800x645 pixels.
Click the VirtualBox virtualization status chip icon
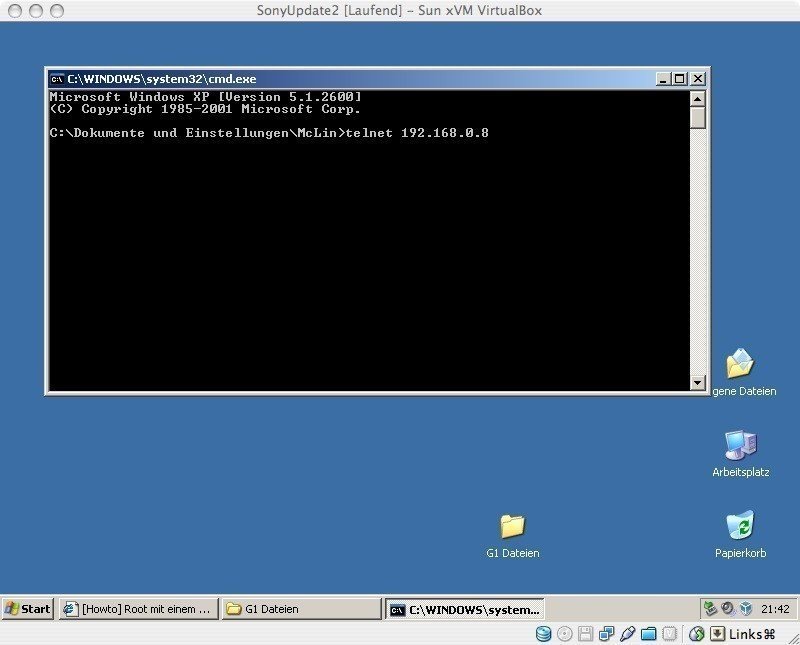669,634
